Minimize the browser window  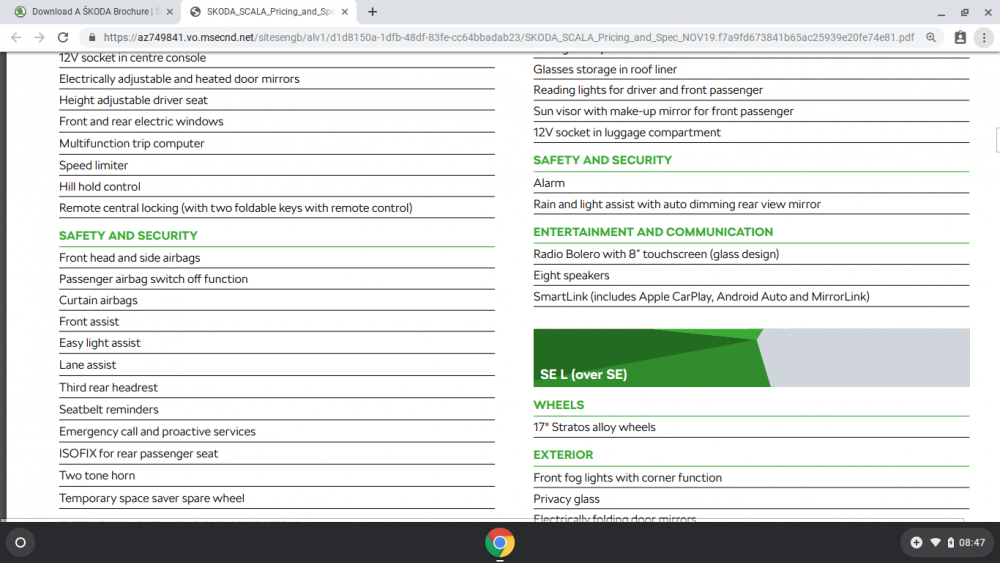(941, 12)
